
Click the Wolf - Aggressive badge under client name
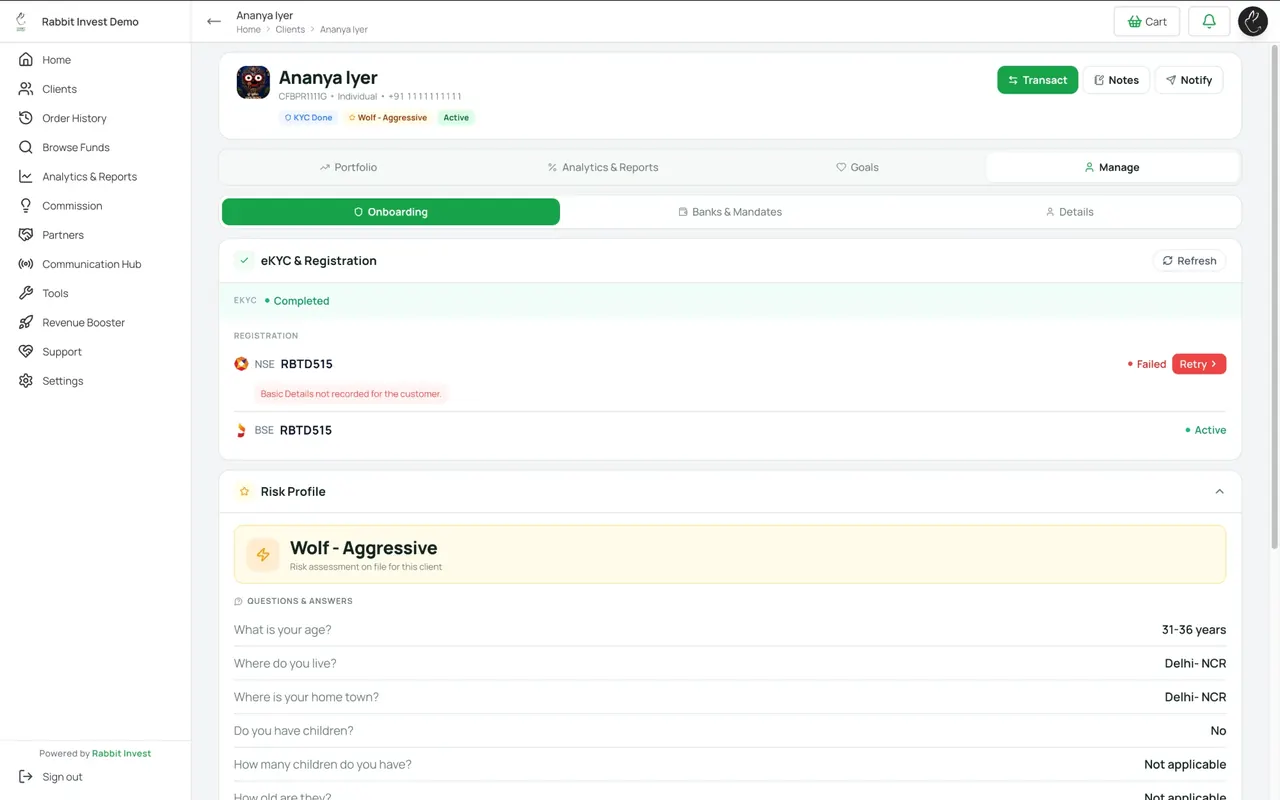point(387,118)
